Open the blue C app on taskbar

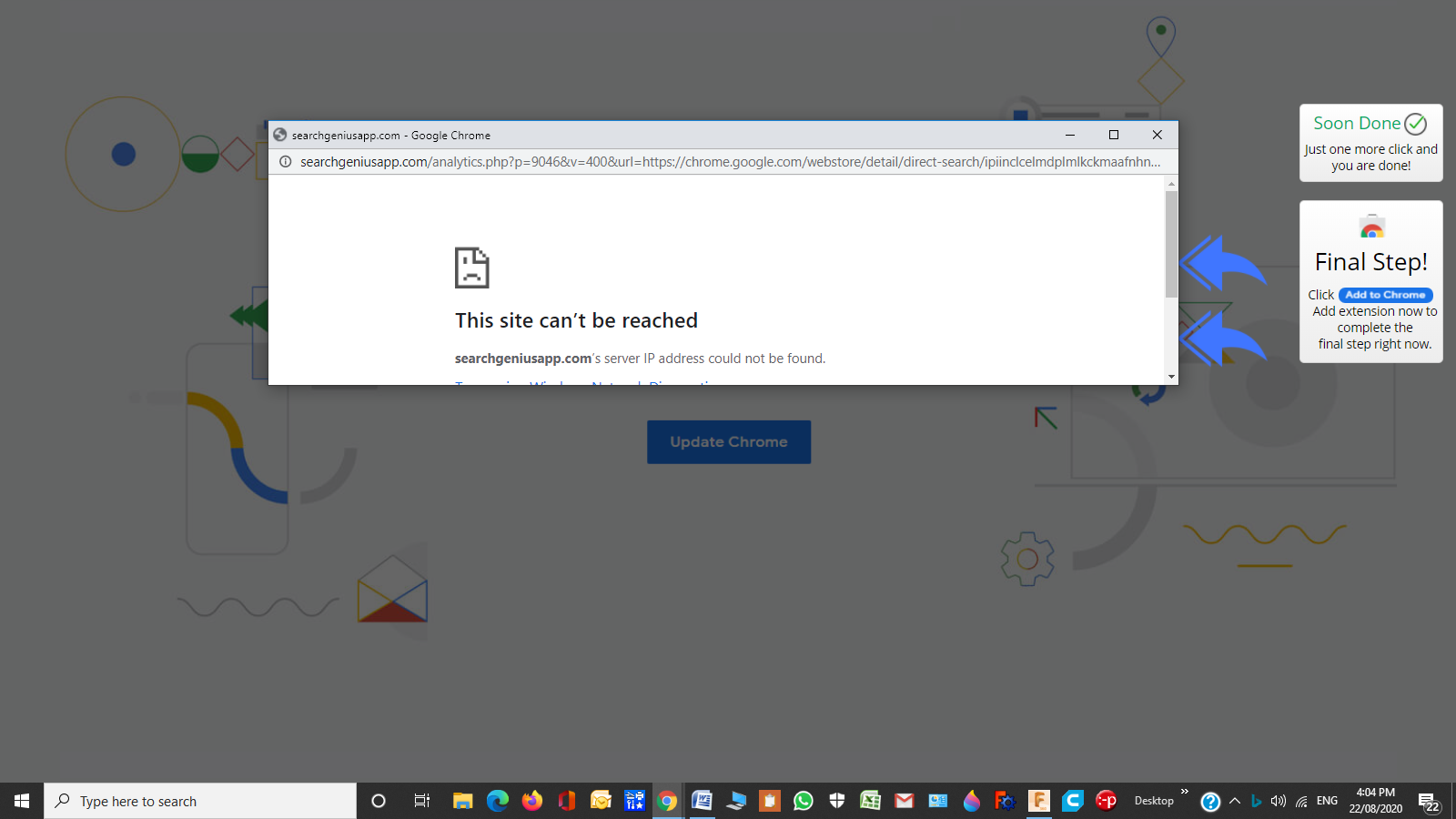pos(1073,801)
